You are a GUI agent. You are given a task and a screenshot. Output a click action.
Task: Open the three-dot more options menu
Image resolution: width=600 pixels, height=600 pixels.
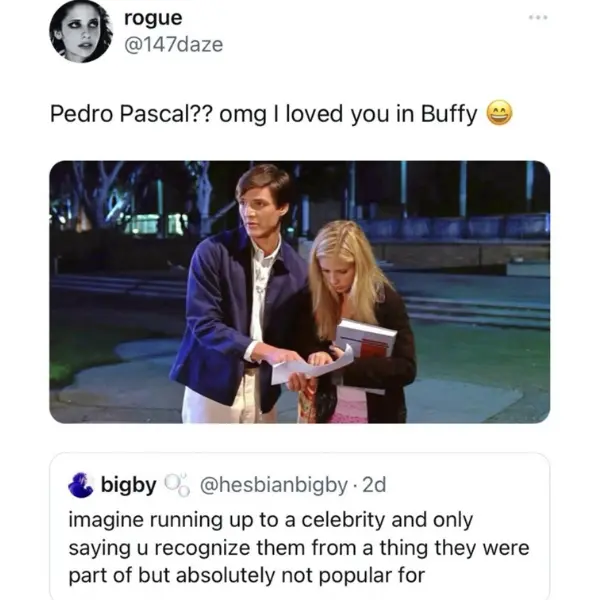tap(538, 19)
